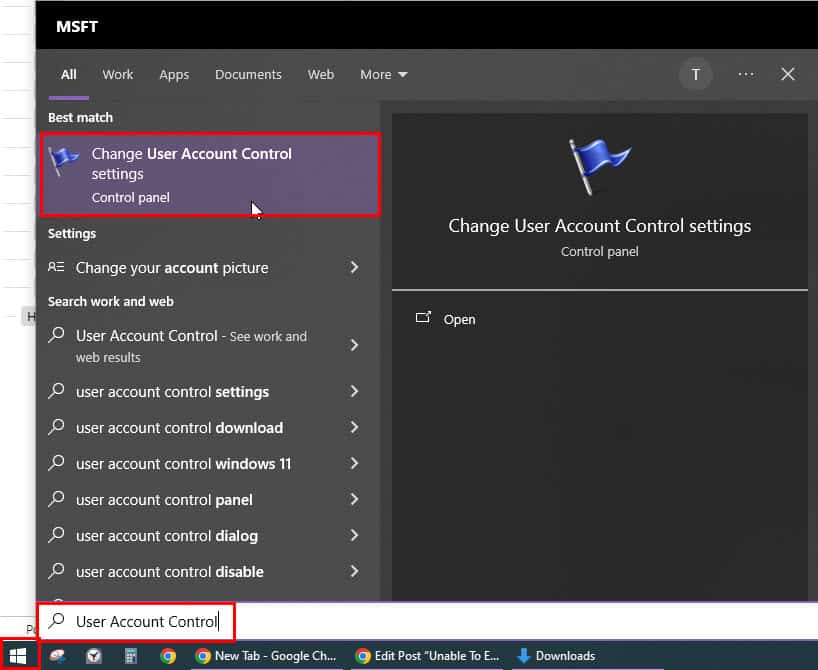Open Change User Account Control settings best match
This screenshot has width=818, height=670.
(x=210, y=175)
